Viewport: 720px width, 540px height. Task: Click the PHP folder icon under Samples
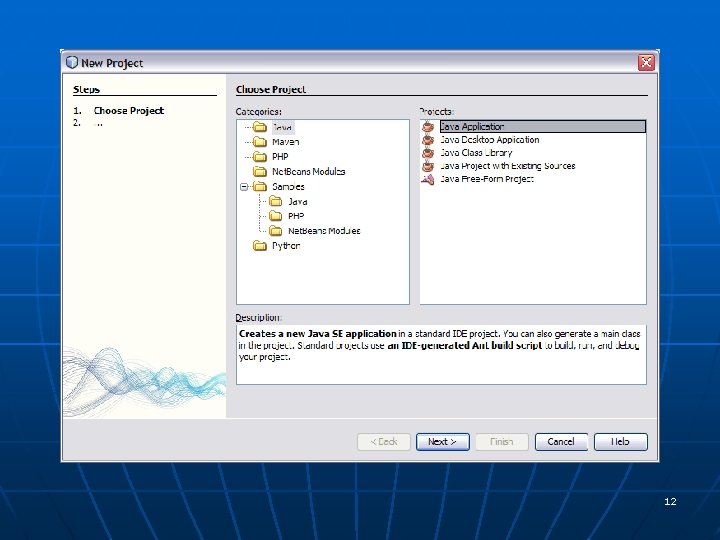276,216
